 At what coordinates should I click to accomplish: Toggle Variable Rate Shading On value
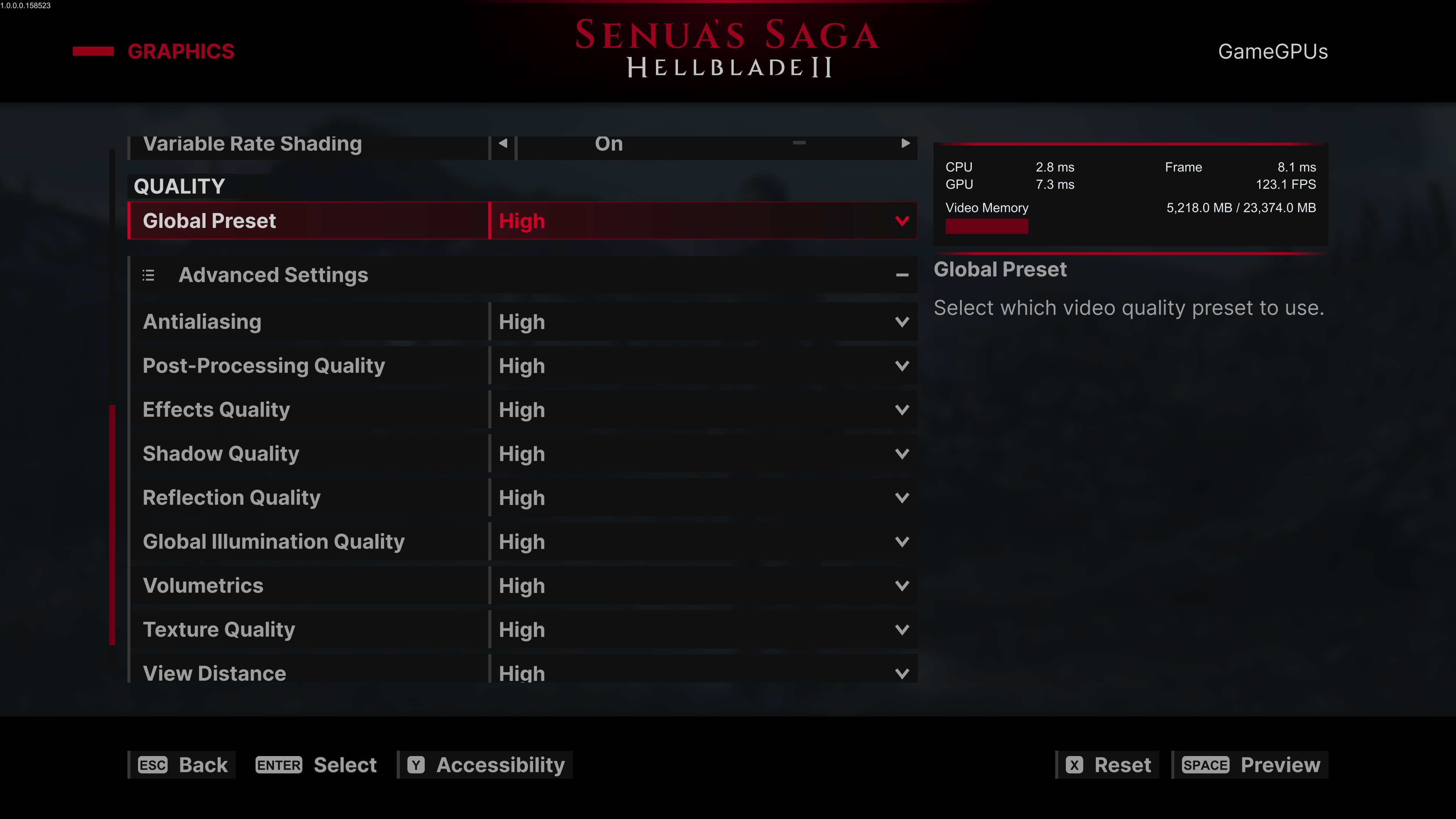tap(609, 144)
